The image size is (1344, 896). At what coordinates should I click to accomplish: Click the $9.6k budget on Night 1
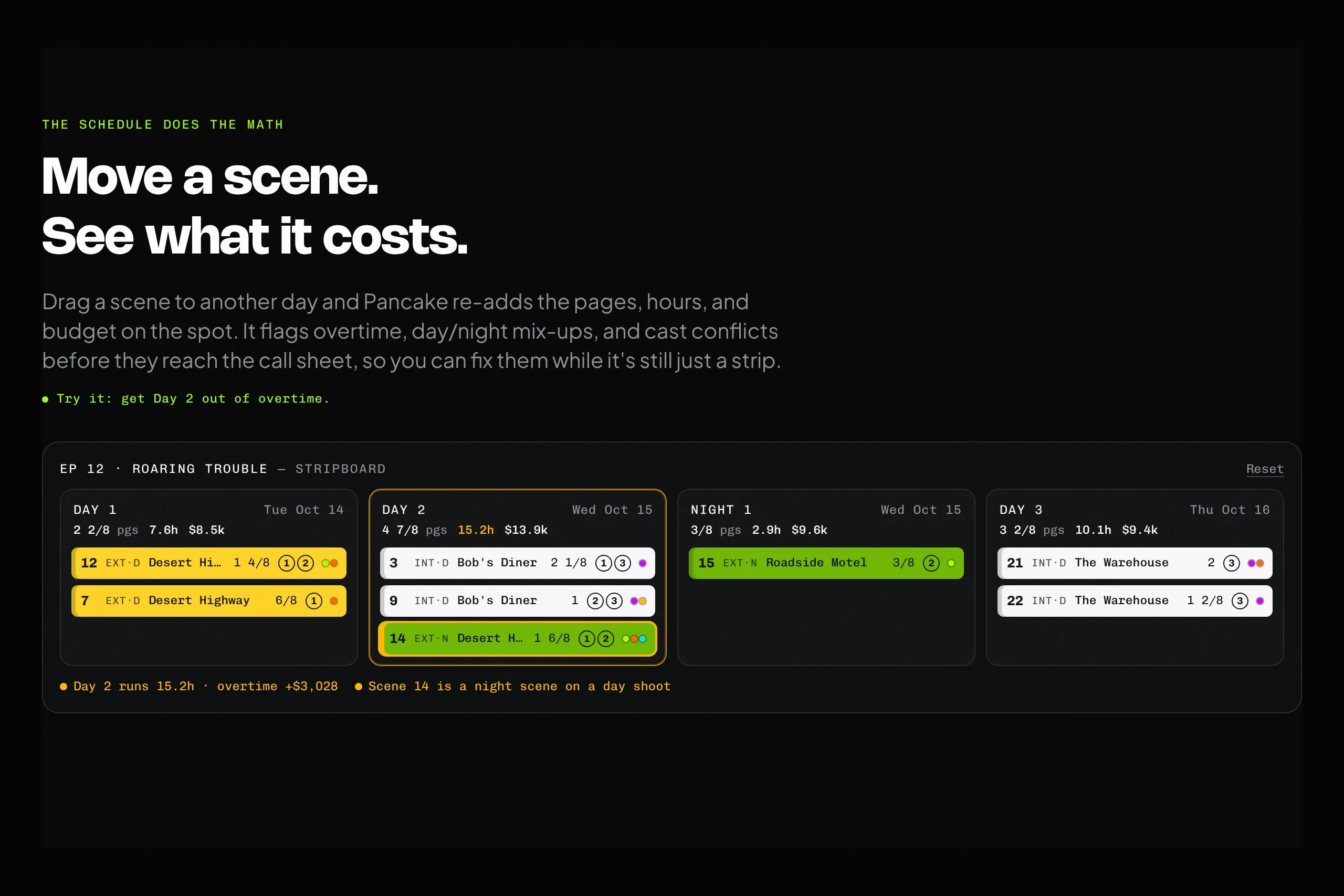809,530
